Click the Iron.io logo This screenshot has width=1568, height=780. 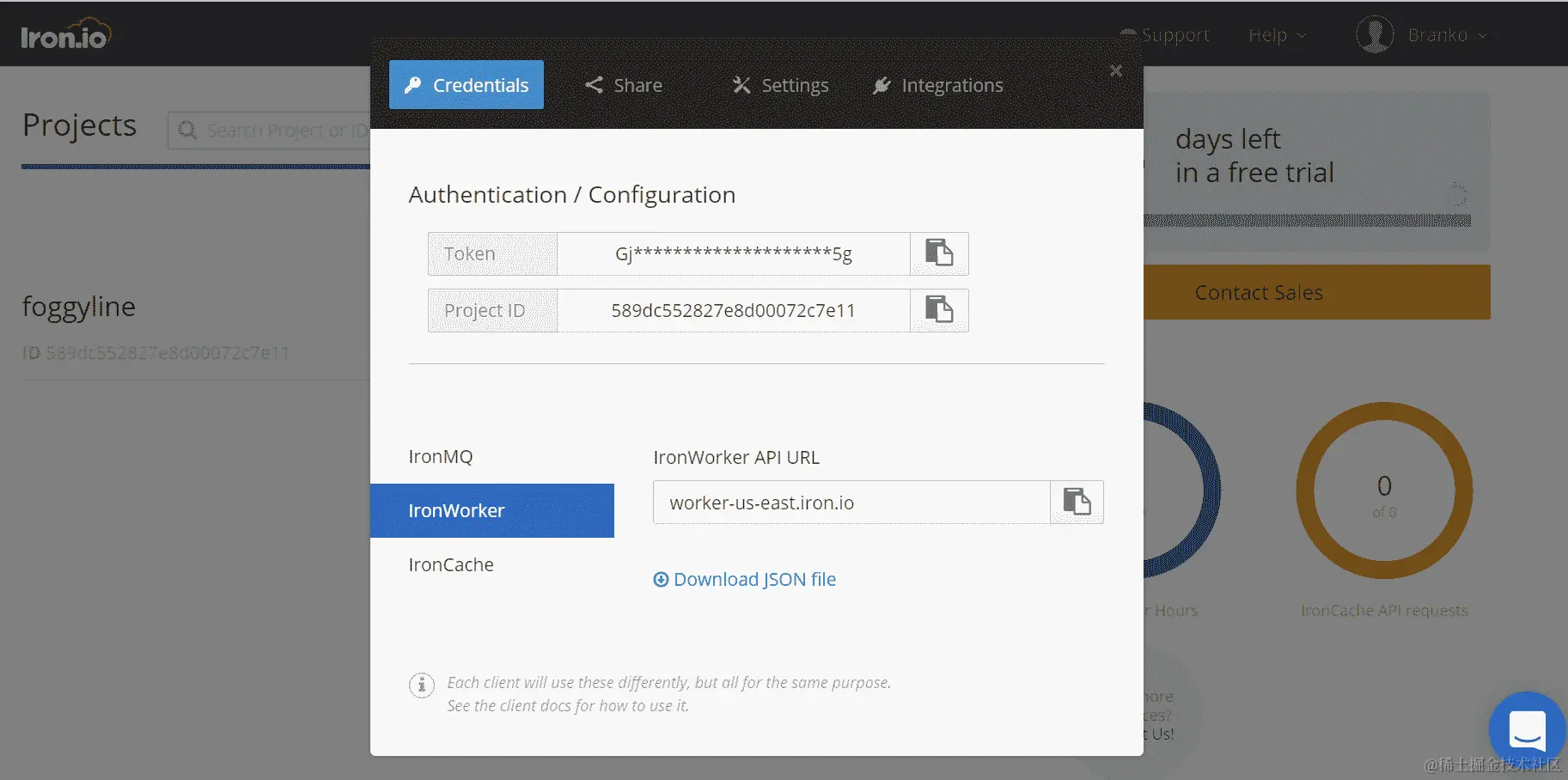(x=66, y=34)
